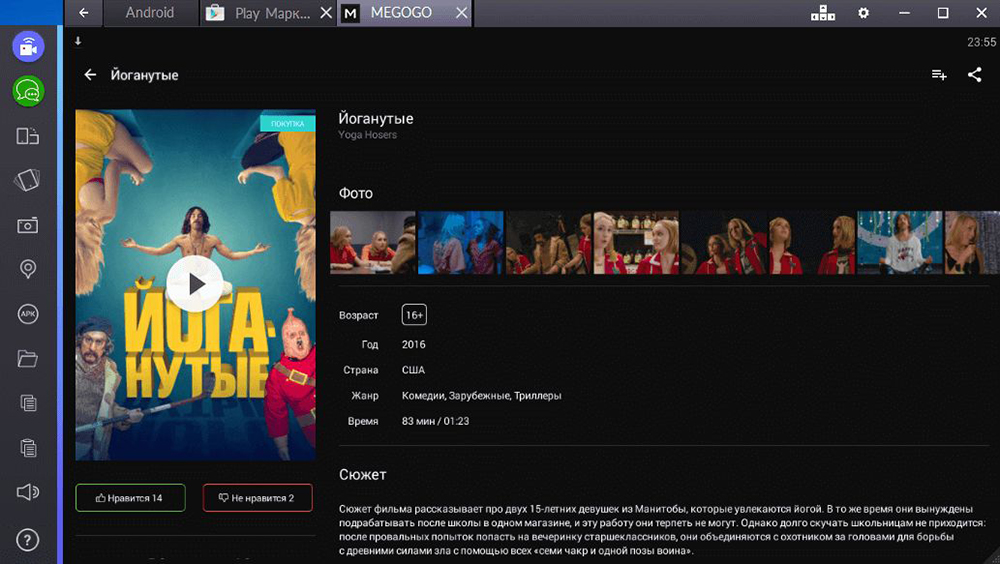This screenshot has height=564, width=1000.
Task: Open the fifth photo of girls in red jackets
Action: point(724,242)
